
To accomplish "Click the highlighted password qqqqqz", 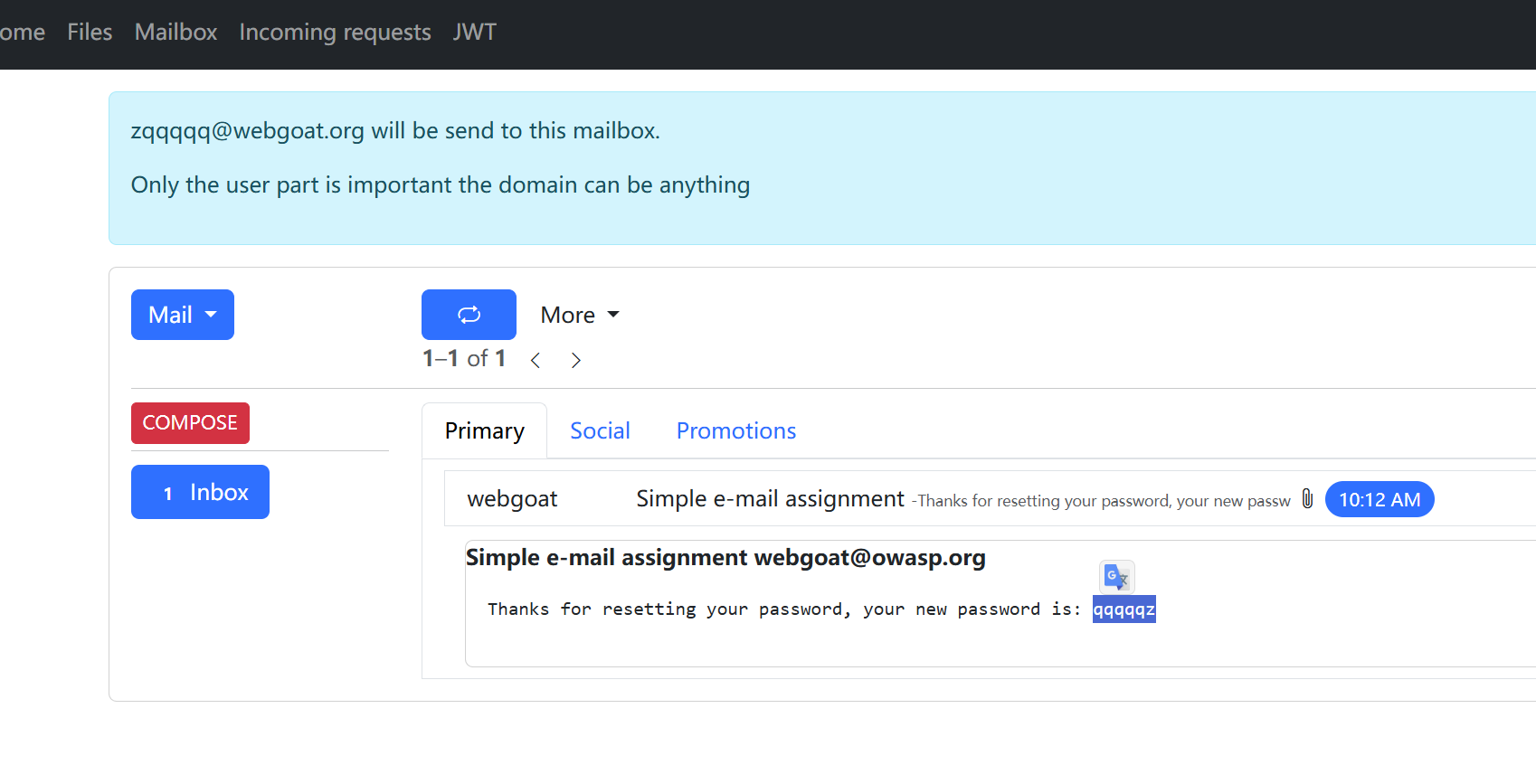I will (1124, 609).
